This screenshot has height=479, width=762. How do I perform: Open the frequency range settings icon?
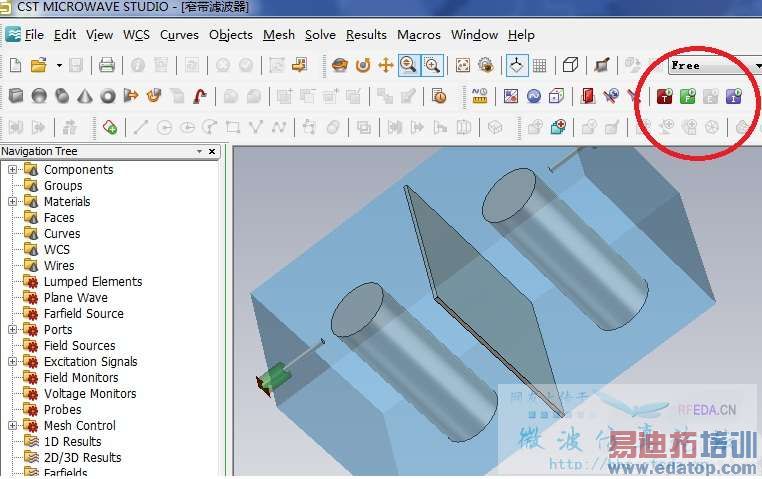click(534, 96)
